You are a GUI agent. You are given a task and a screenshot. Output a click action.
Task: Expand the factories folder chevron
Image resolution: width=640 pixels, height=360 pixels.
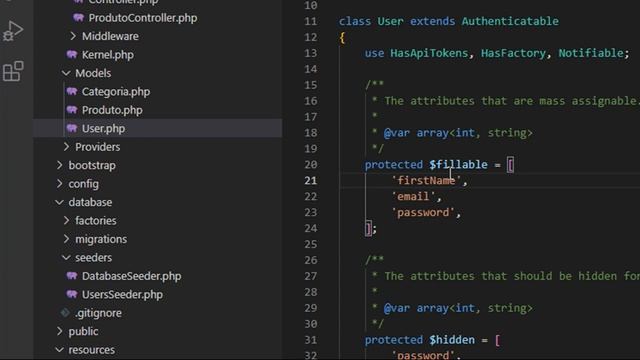pyautogui.click(x=66, y=220)
